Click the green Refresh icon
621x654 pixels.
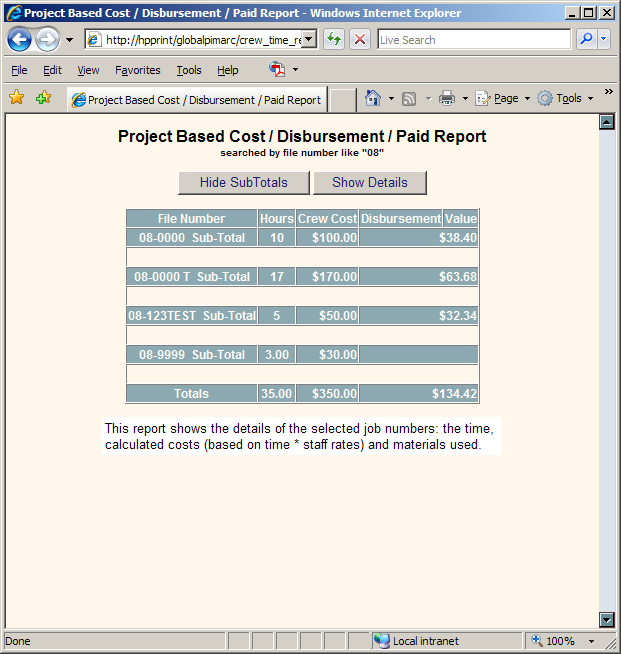pyautogui.click(x=334, y=40)
